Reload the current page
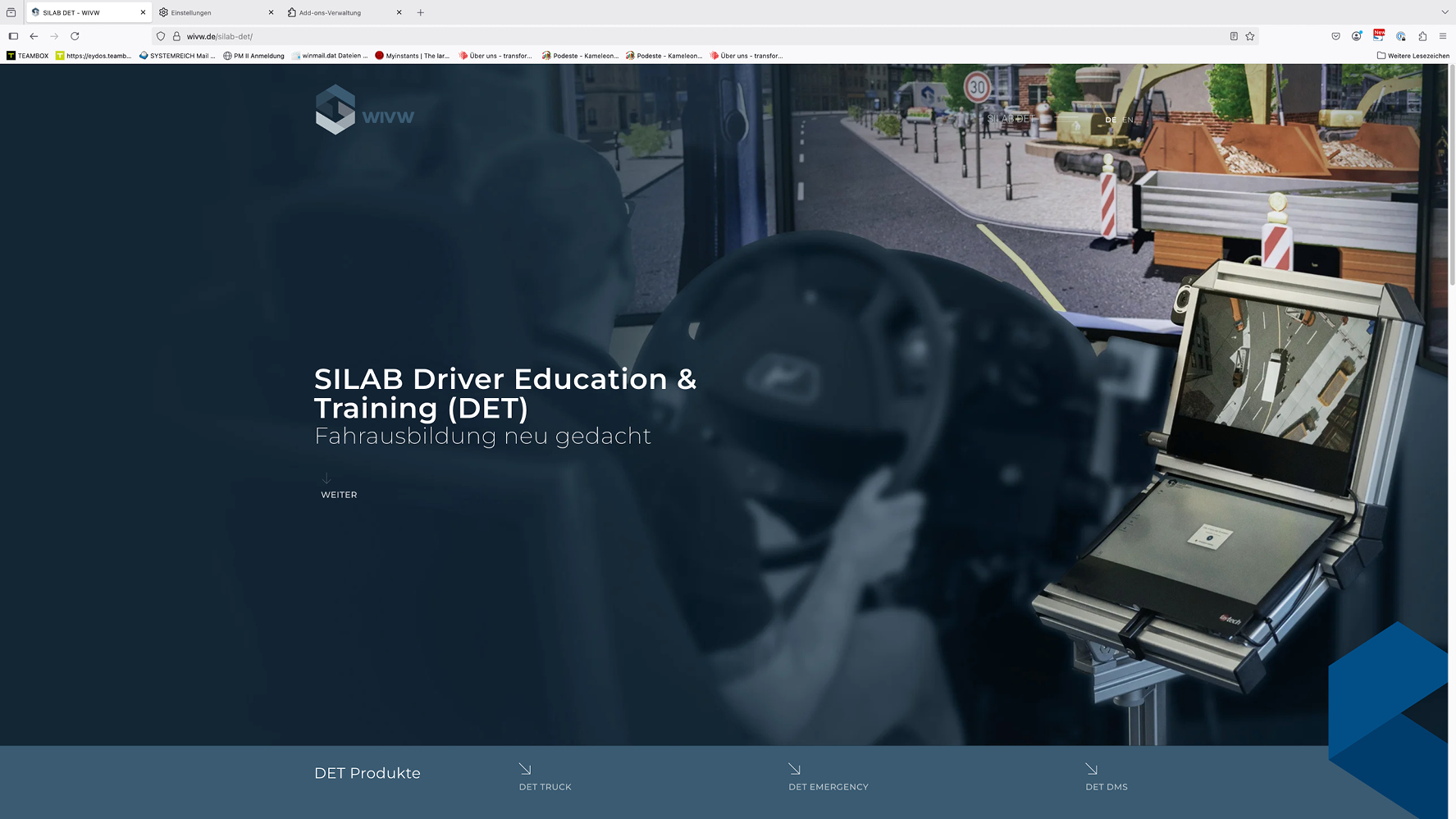 (75, 36)
